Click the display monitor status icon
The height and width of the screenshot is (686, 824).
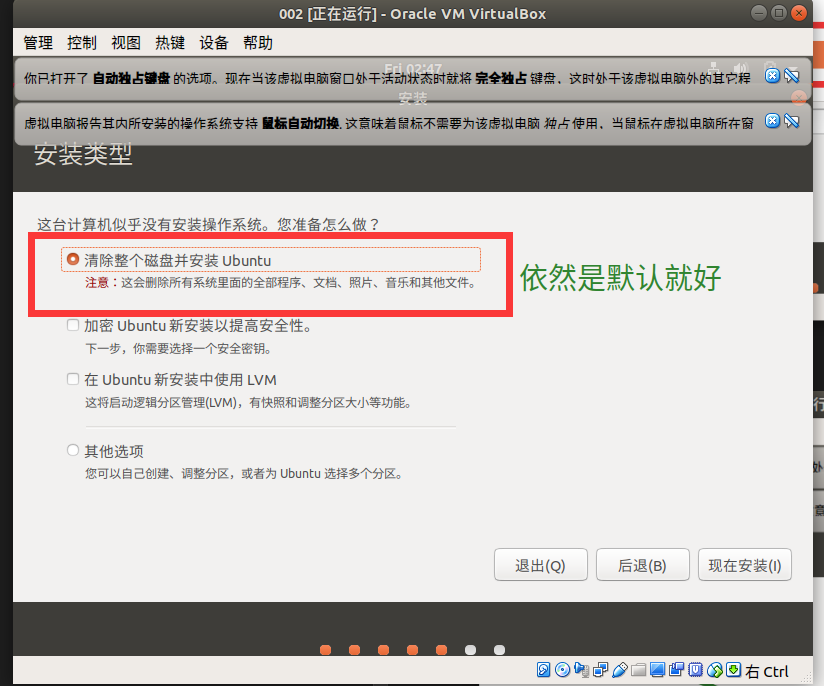click(x=658, y=670)
